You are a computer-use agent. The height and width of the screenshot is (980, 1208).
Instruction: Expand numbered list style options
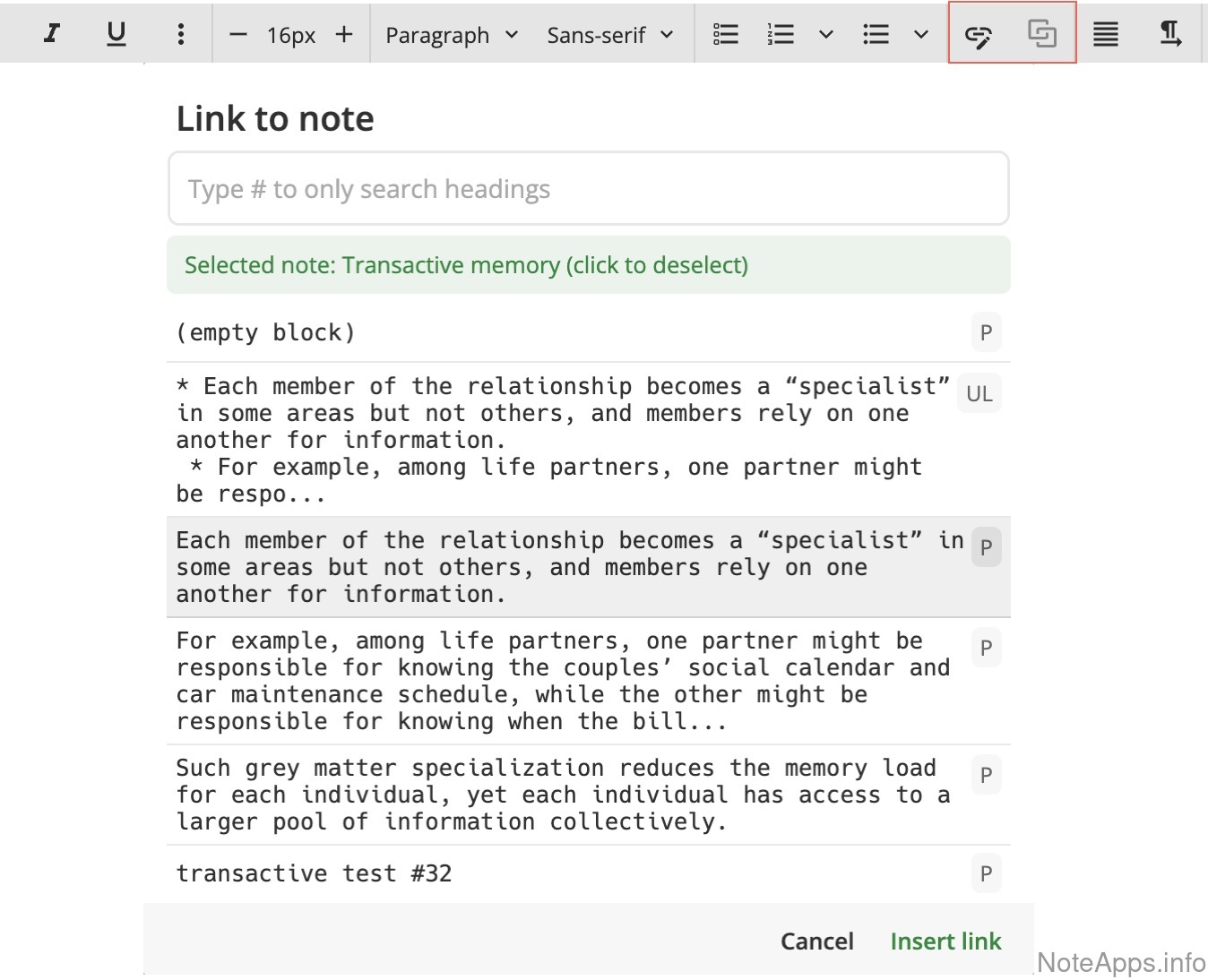coord(826,35)
